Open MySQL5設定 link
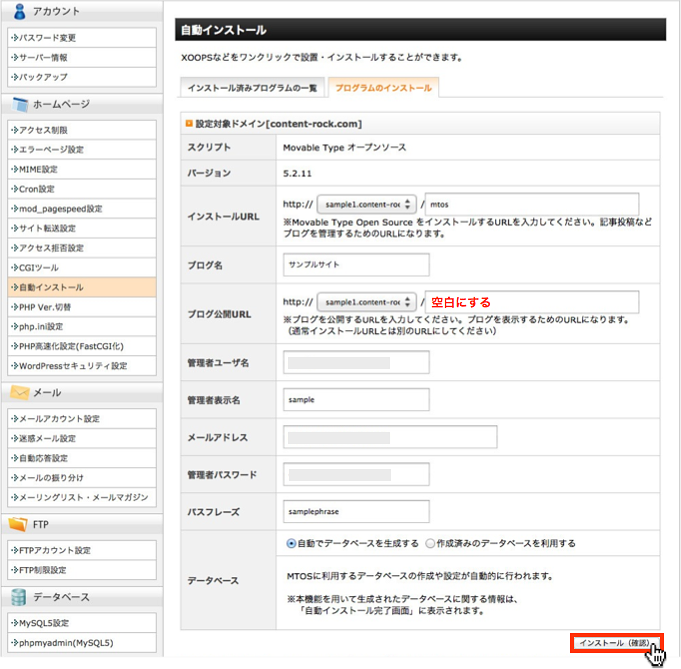The image size is (681, 669). pos(82,623)
